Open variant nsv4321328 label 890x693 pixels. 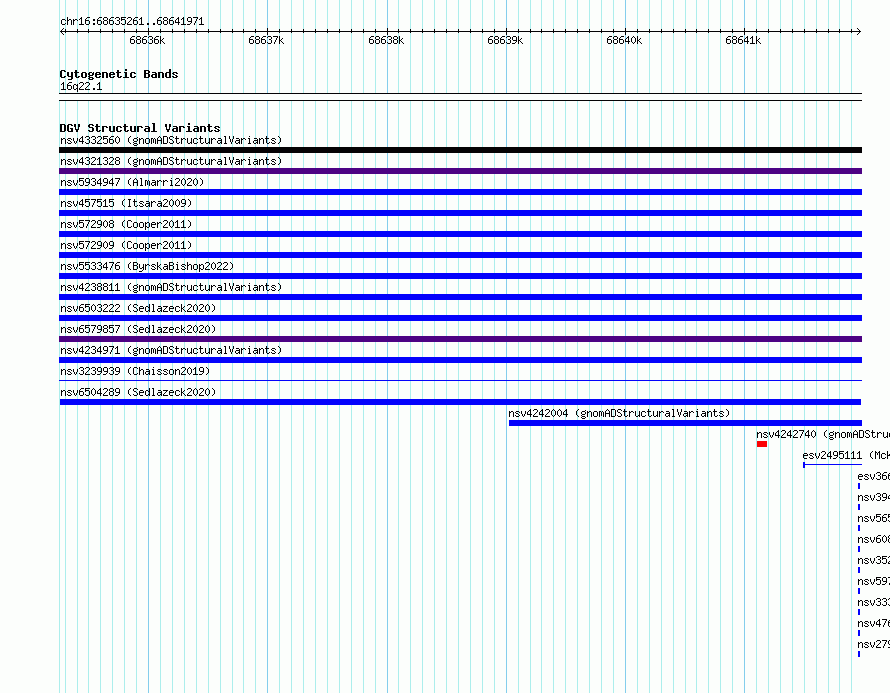point(171,161)
